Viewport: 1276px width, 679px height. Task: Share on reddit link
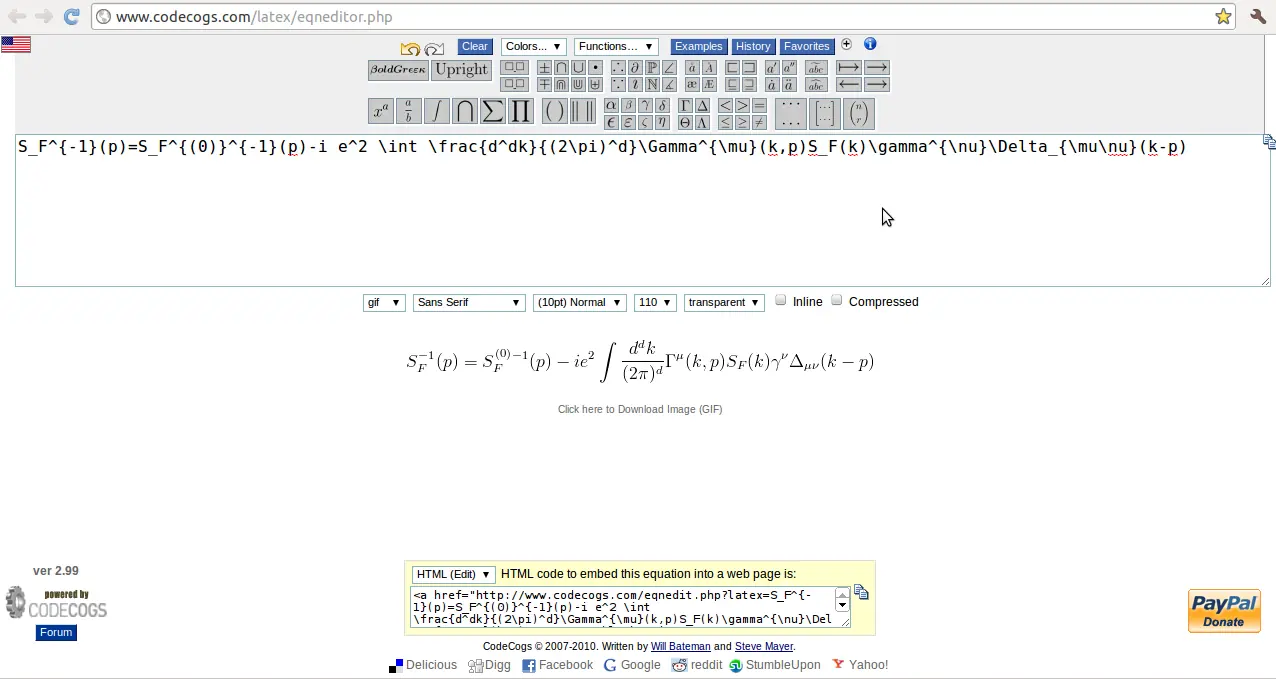(697, 665)
